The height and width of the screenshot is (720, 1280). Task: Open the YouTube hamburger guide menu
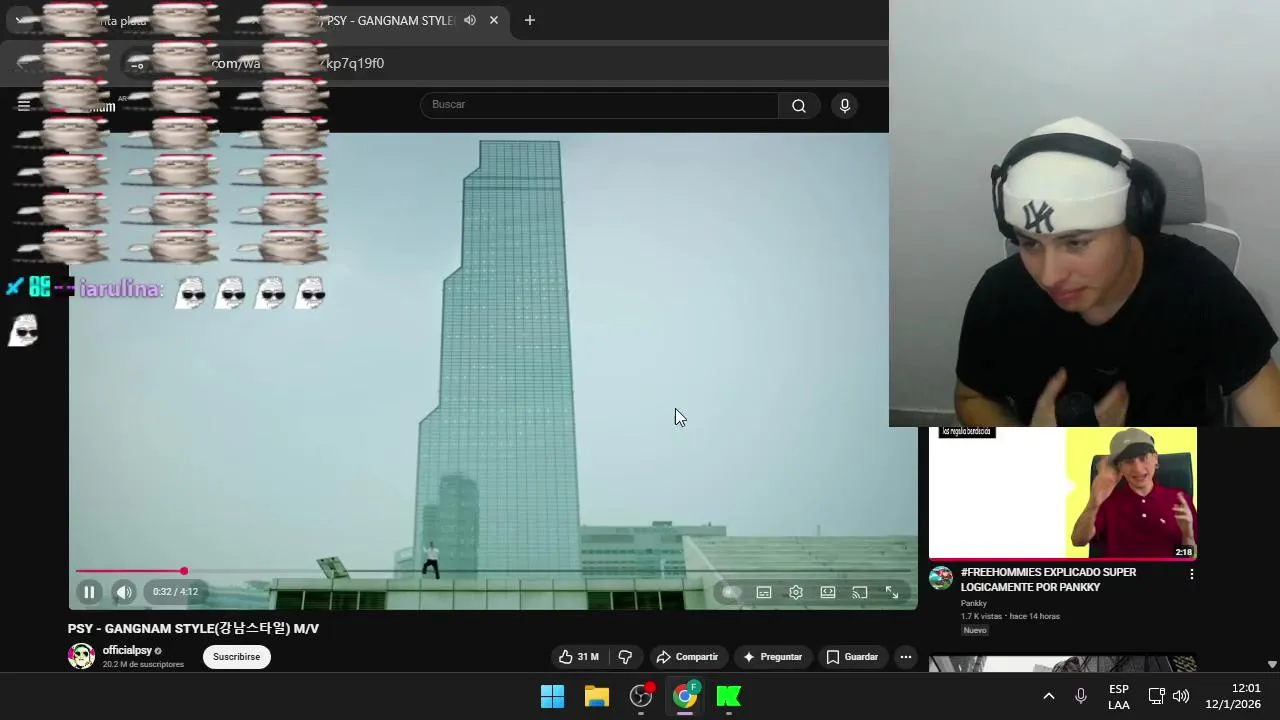click(24, 105)
